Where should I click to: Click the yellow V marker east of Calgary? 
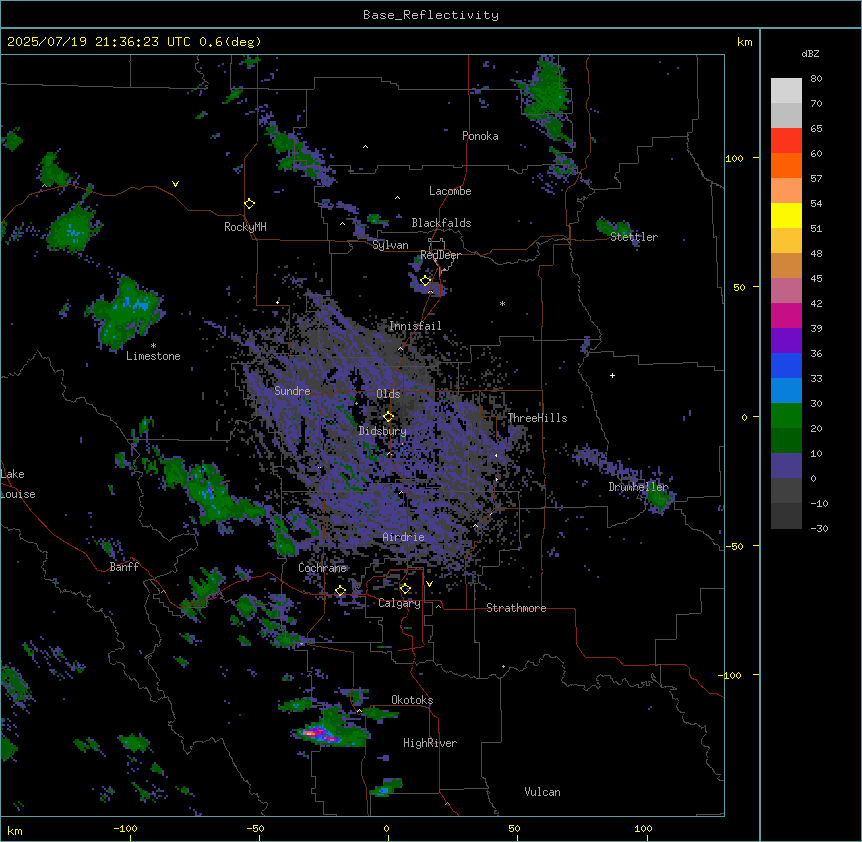point(429,584)
